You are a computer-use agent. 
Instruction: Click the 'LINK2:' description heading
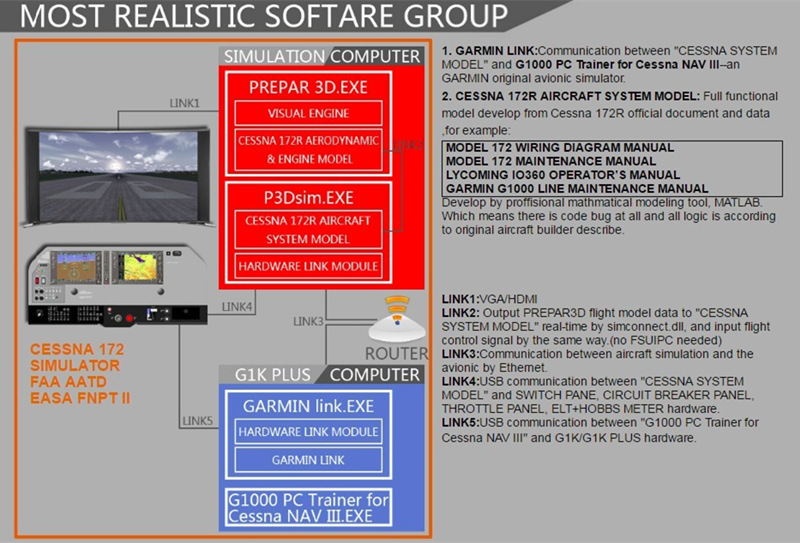tap(461, 313)
